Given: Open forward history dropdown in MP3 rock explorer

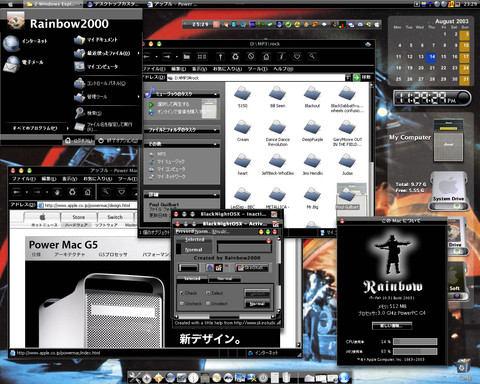Looking at the screenshot, I should coord(176,57).
